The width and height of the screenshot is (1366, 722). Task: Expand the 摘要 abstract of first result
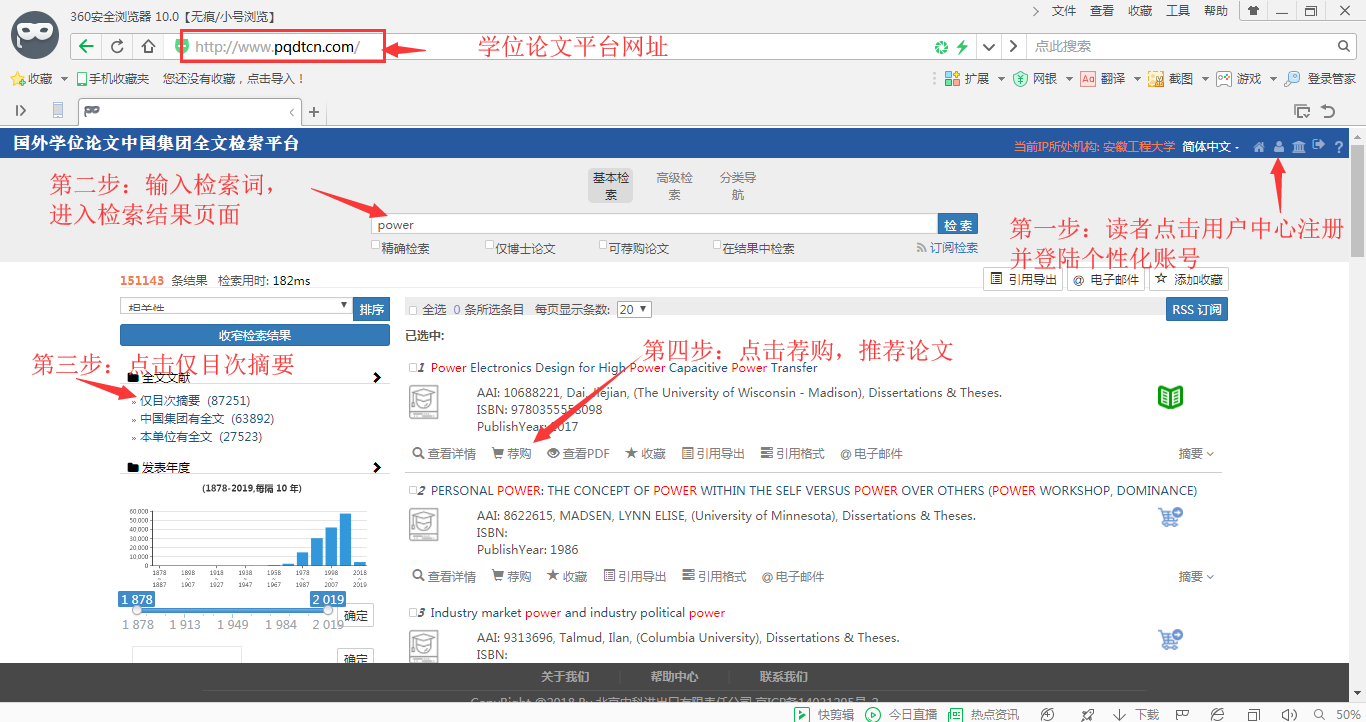(1195, 453)
